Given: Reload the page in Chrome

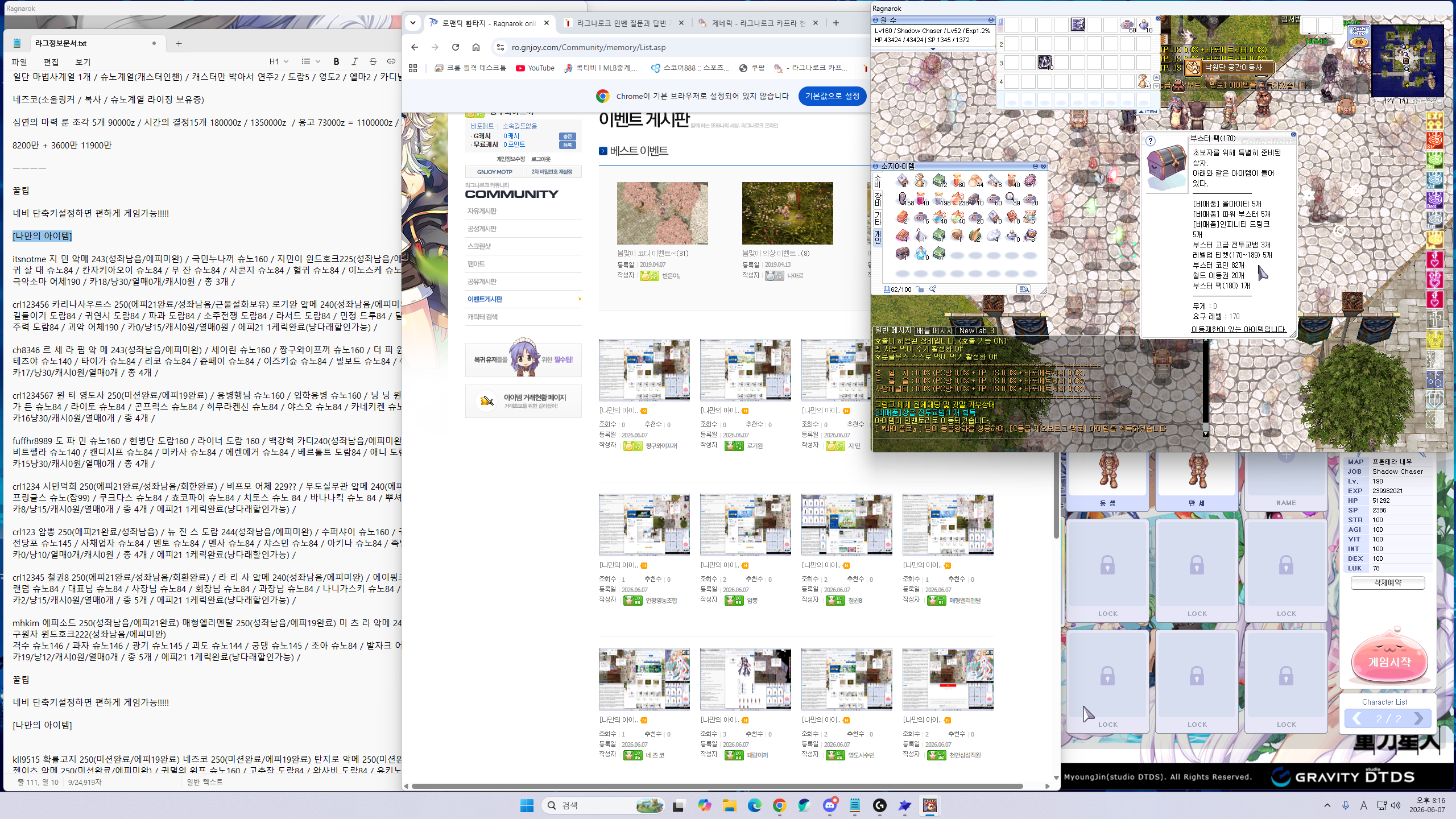Looking at the screenshot, I should point(455,47).
